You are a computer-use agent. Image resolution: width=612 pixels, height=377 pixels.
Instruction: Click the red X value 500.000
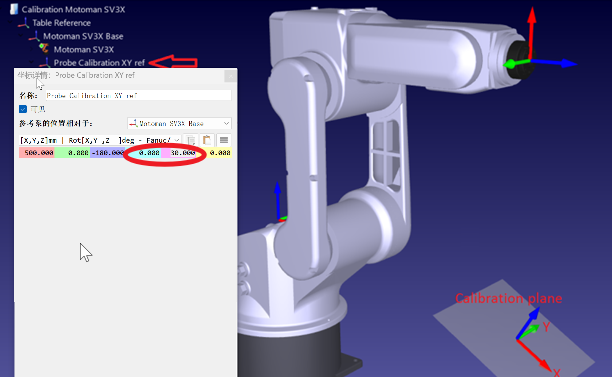click(37, 153)
